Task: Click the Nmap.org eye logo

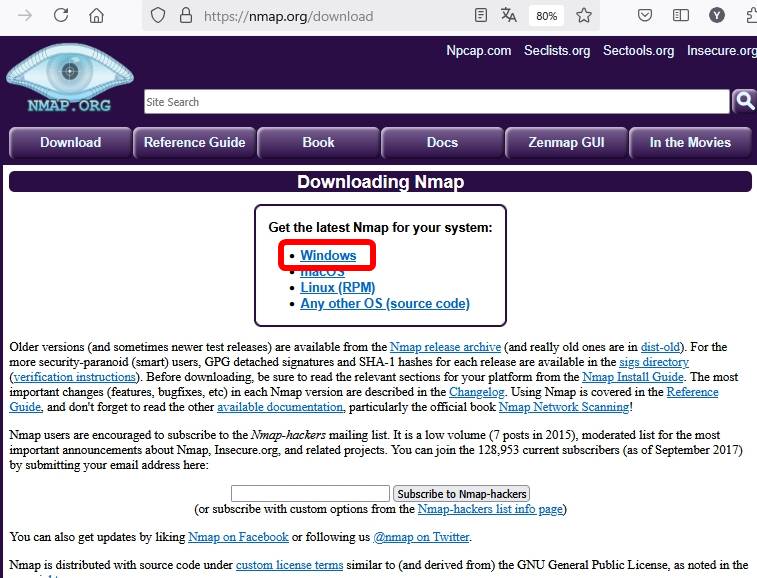Action: pyautogui.click(x=70, y=78)
